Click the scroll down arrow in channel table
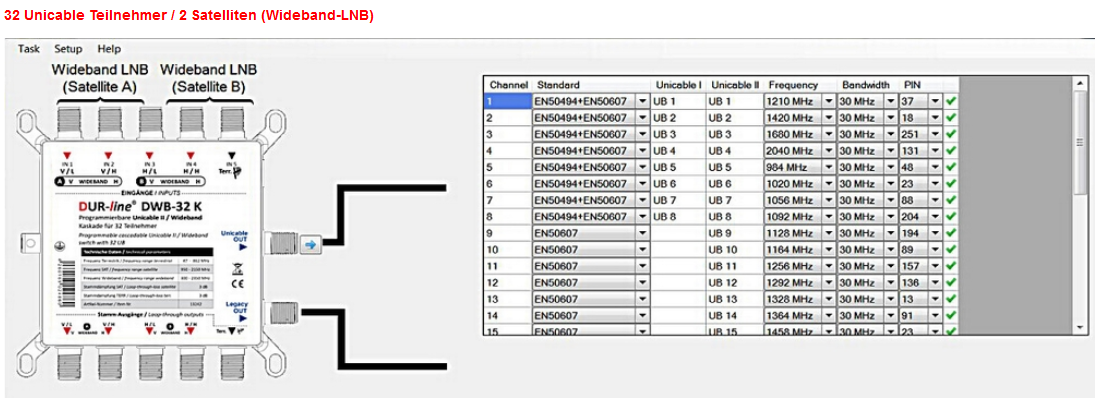The width and height of the screenshot is (1096, 400). tap(1080, 327)
